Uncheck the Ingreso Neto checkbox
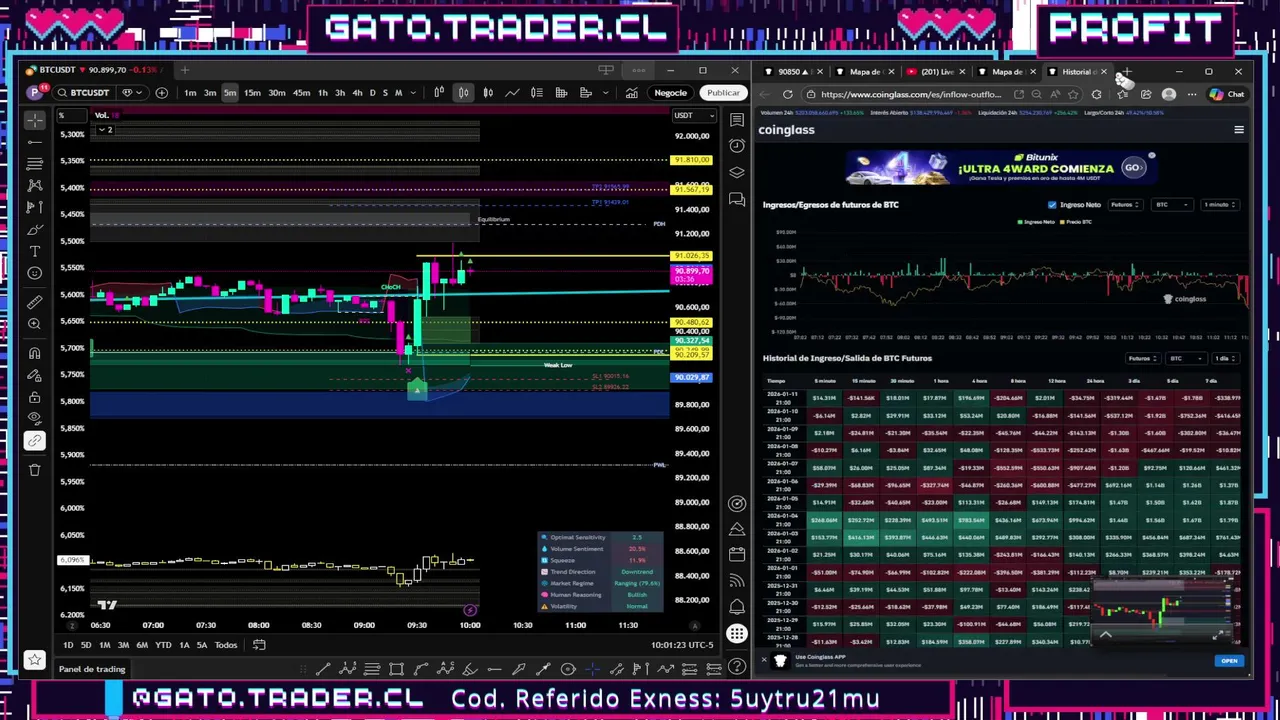This screenshot has height=720, width=1280. point(1052,205)
